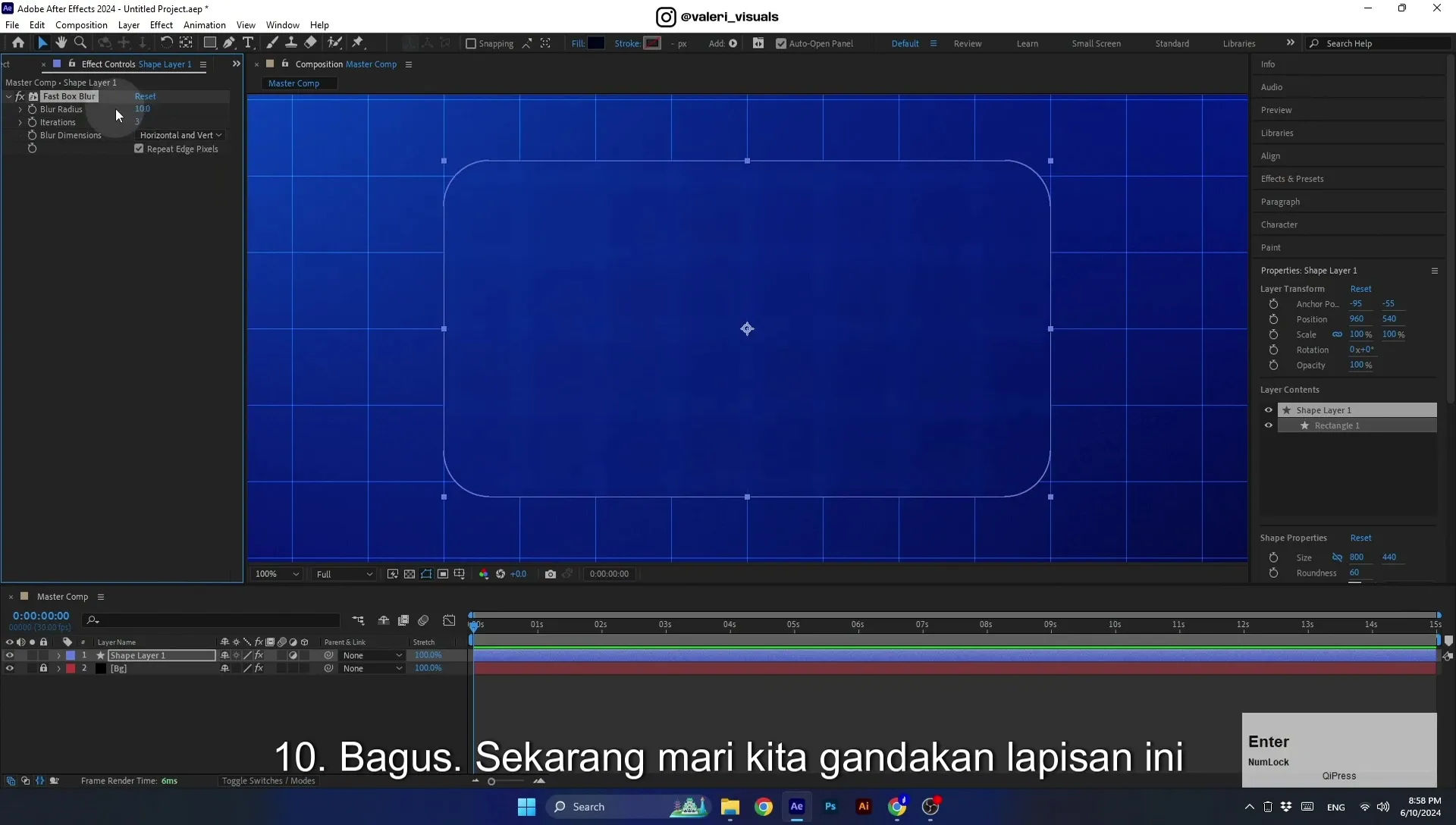Click the Blur Radius stopwatch

pos(32,109)
